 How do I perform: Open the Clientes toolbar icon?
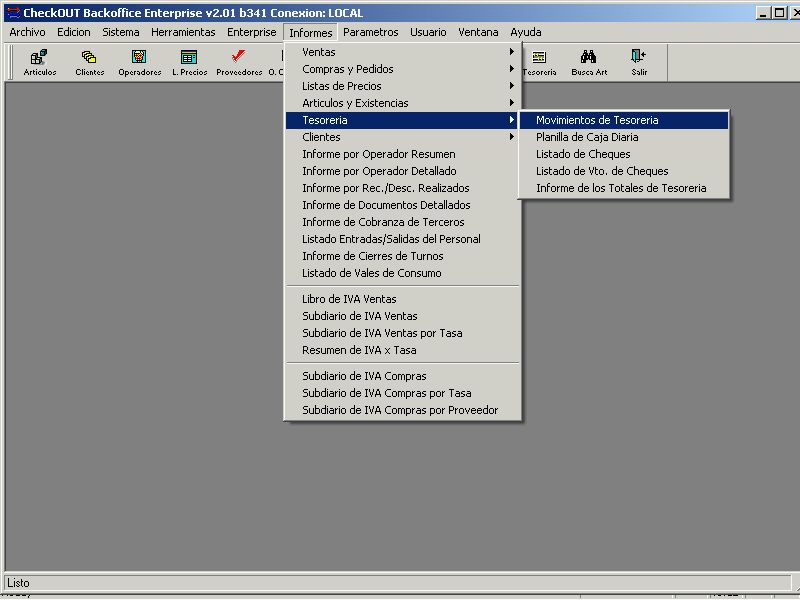89,62
